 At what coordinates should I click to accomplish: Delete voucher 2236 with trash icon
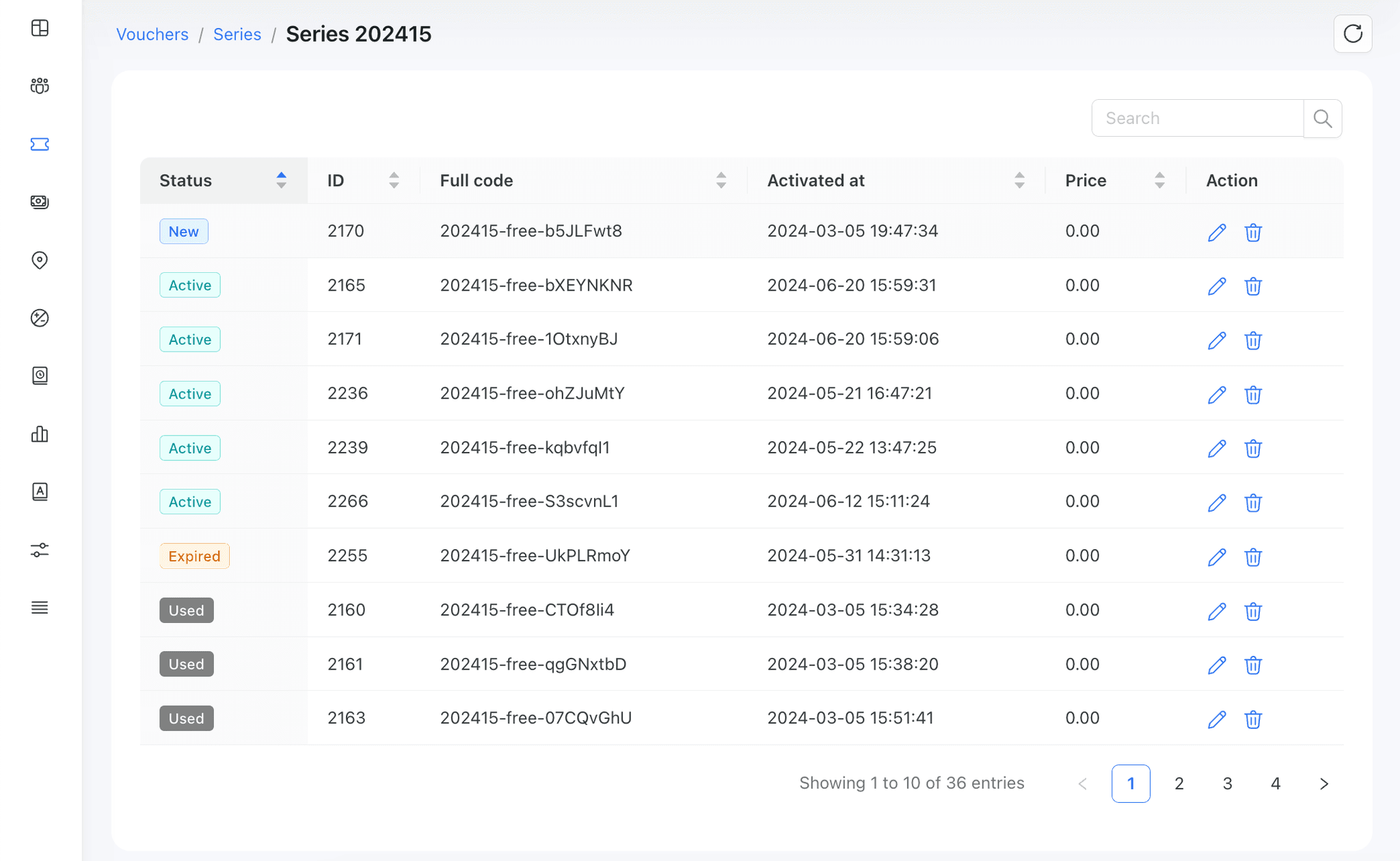[1253, 395]
